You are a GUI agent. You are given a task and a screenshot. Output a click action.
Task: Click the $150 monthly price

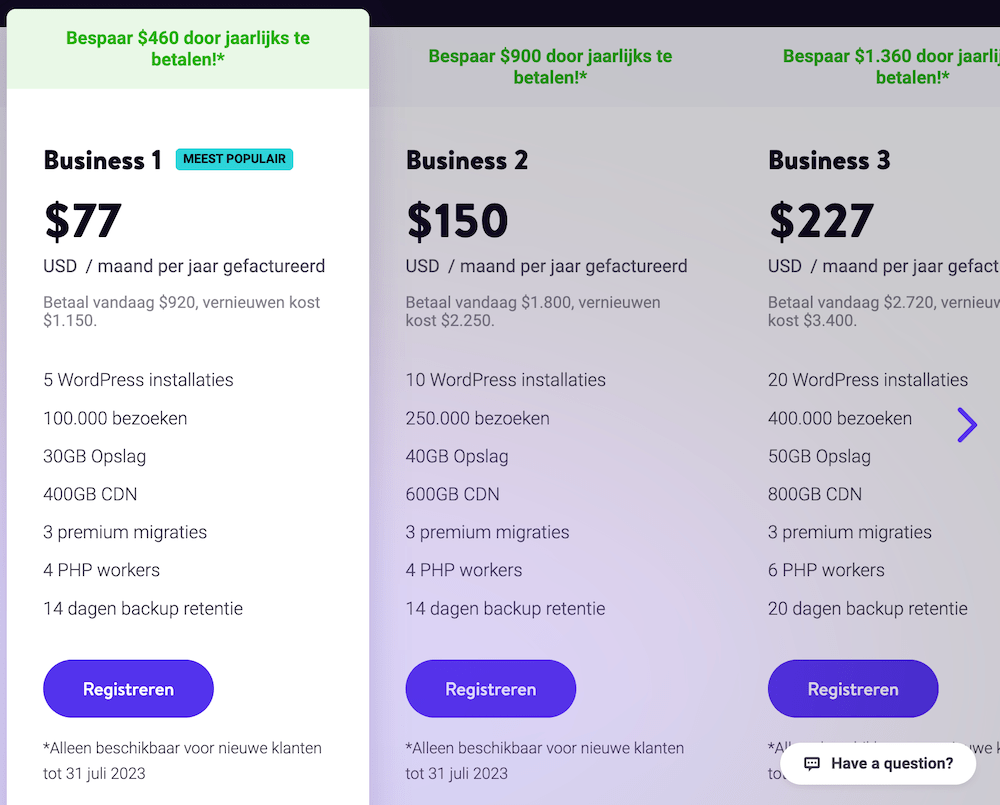click(457, 221)
